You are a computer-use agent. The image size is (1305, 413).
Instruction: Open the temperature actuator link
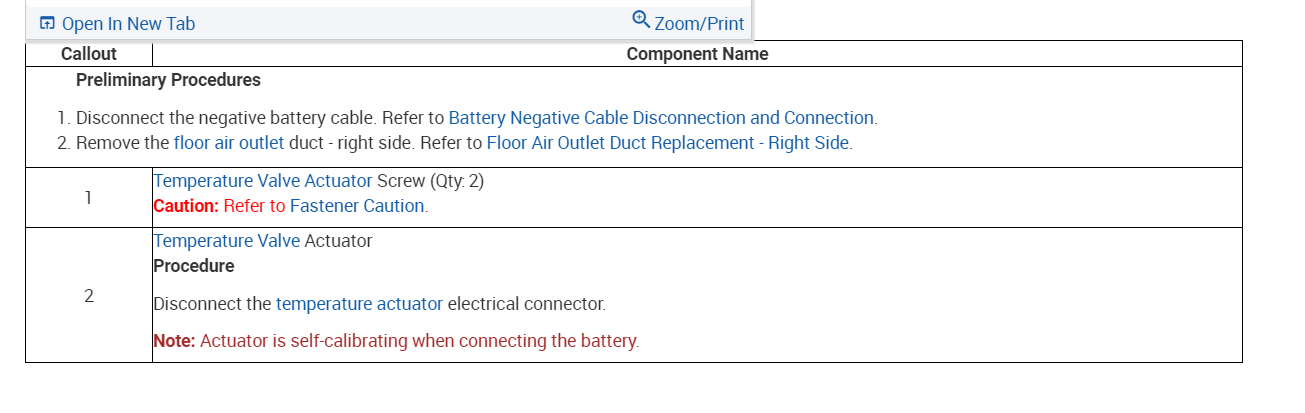(x=359, y=303)
